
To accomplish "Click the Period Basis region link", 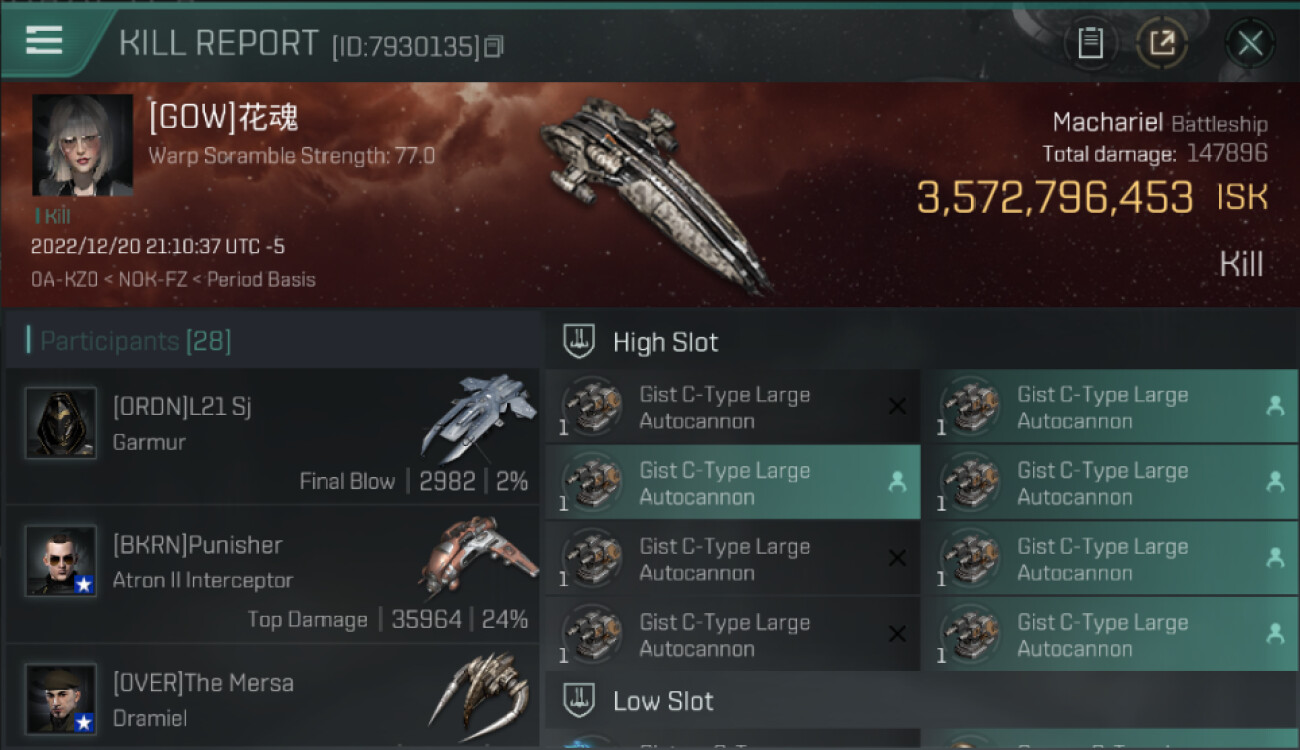I will (260, 280).
